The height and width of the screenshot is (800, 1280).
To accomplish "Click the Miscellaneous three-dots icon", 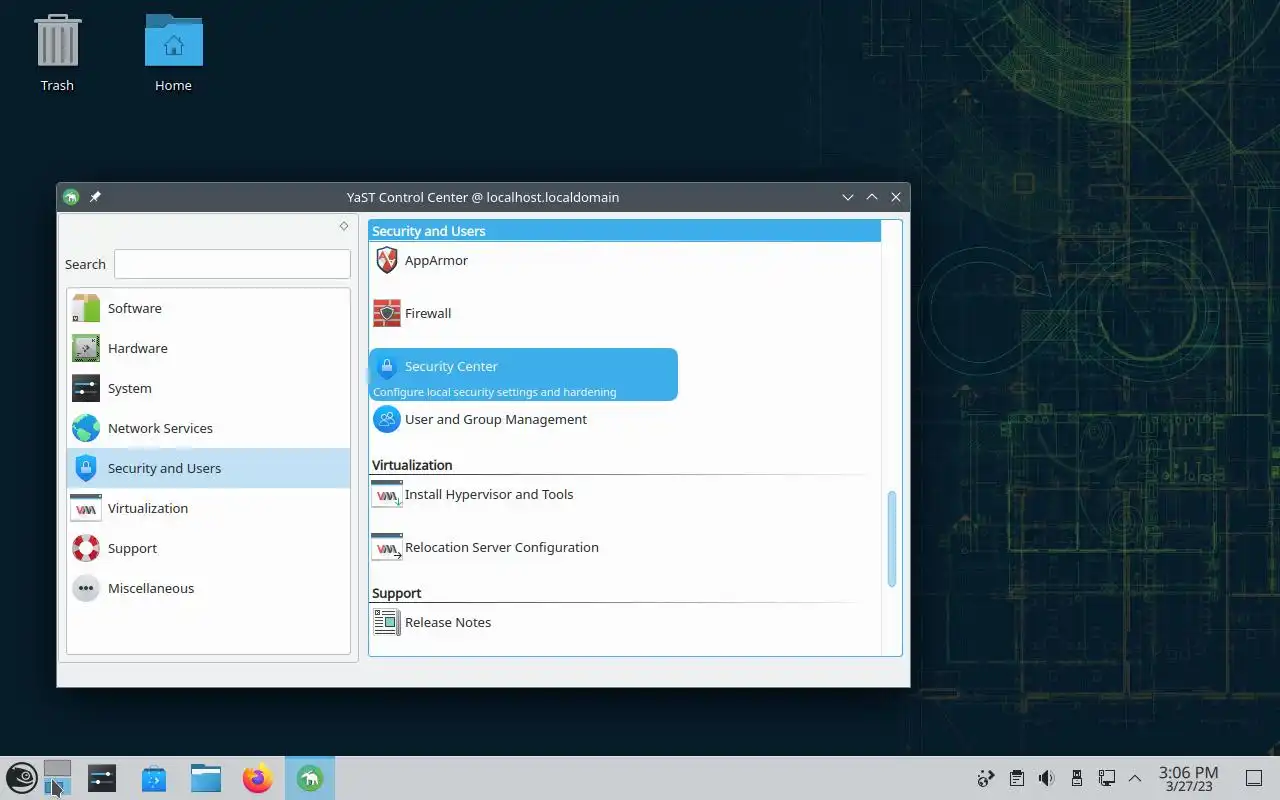I will coord(86,588).
